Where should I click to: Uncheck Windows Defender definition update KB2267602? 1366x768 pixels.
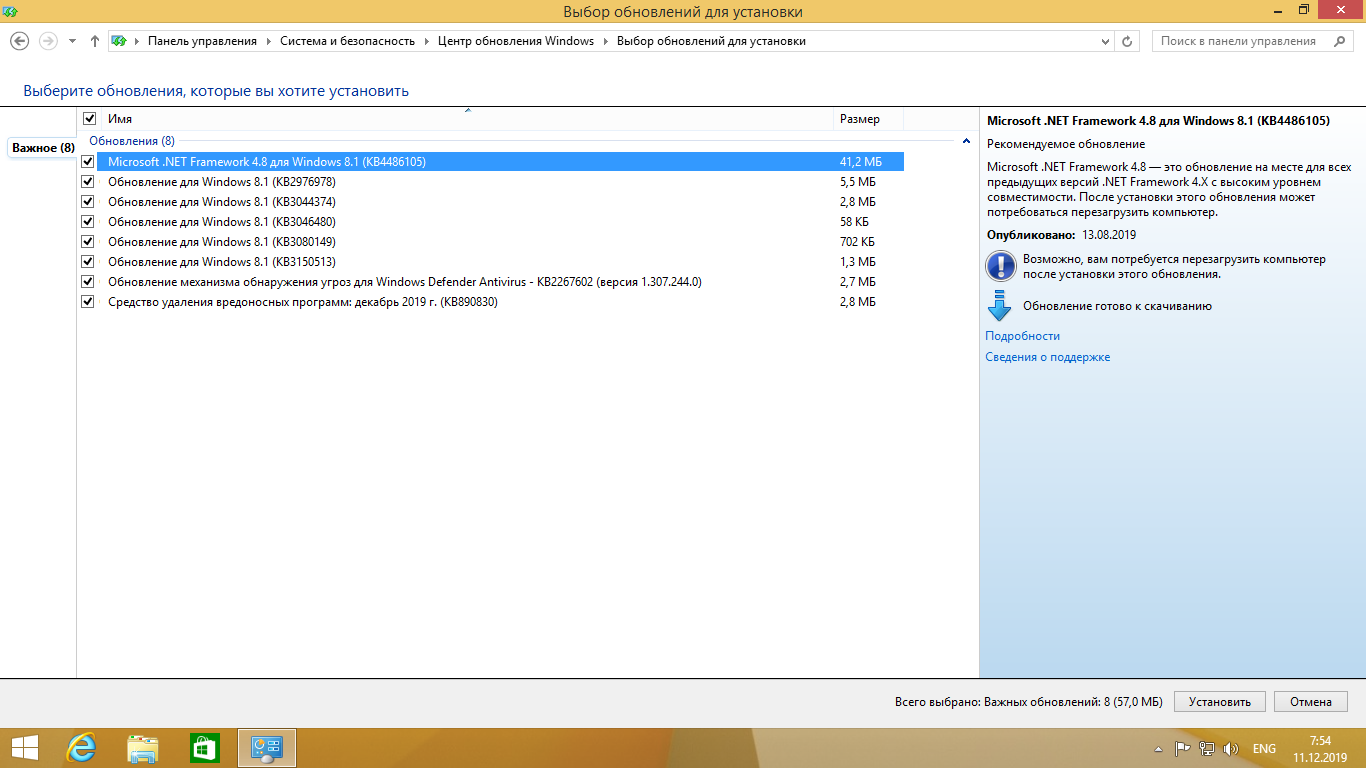(x=88, y=281)
